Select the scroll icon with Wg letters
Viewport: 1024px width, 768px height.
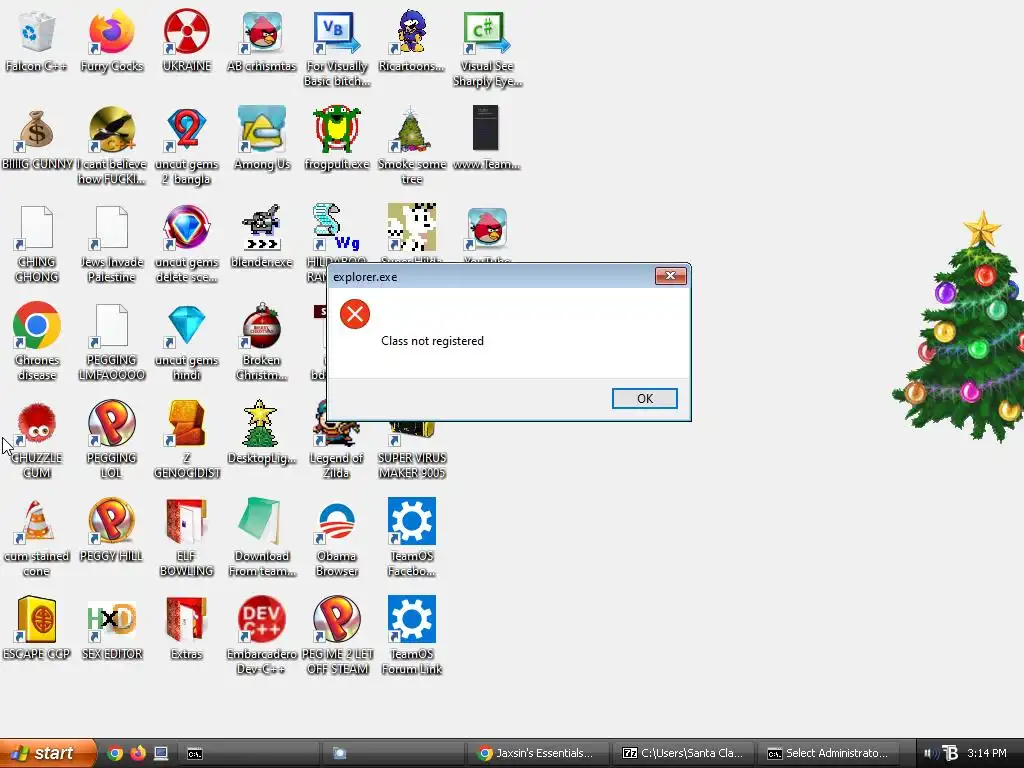pos(336,227)
